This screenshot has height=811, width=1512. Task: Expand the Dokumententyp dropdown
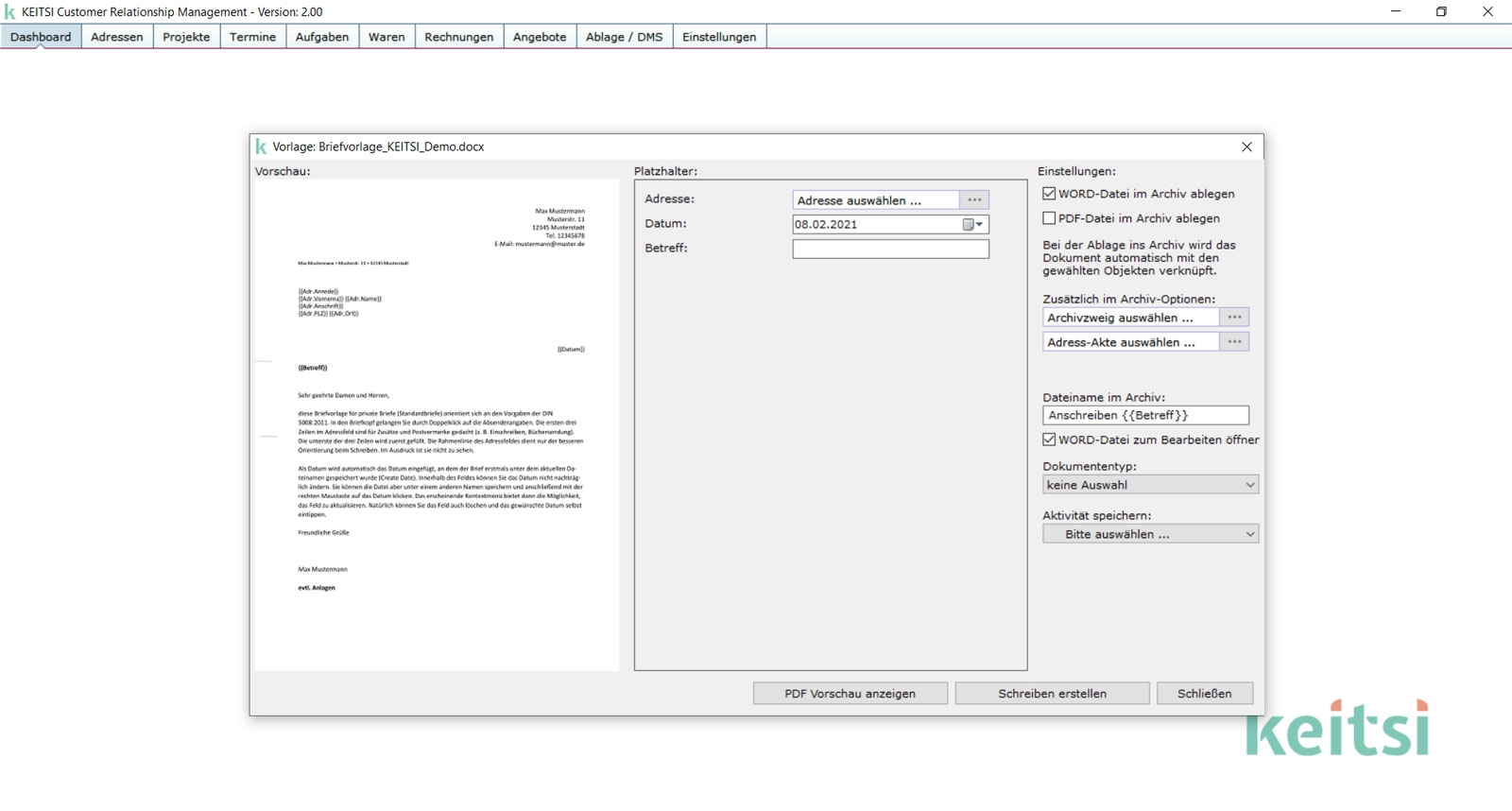click(x=1150, y=485)
